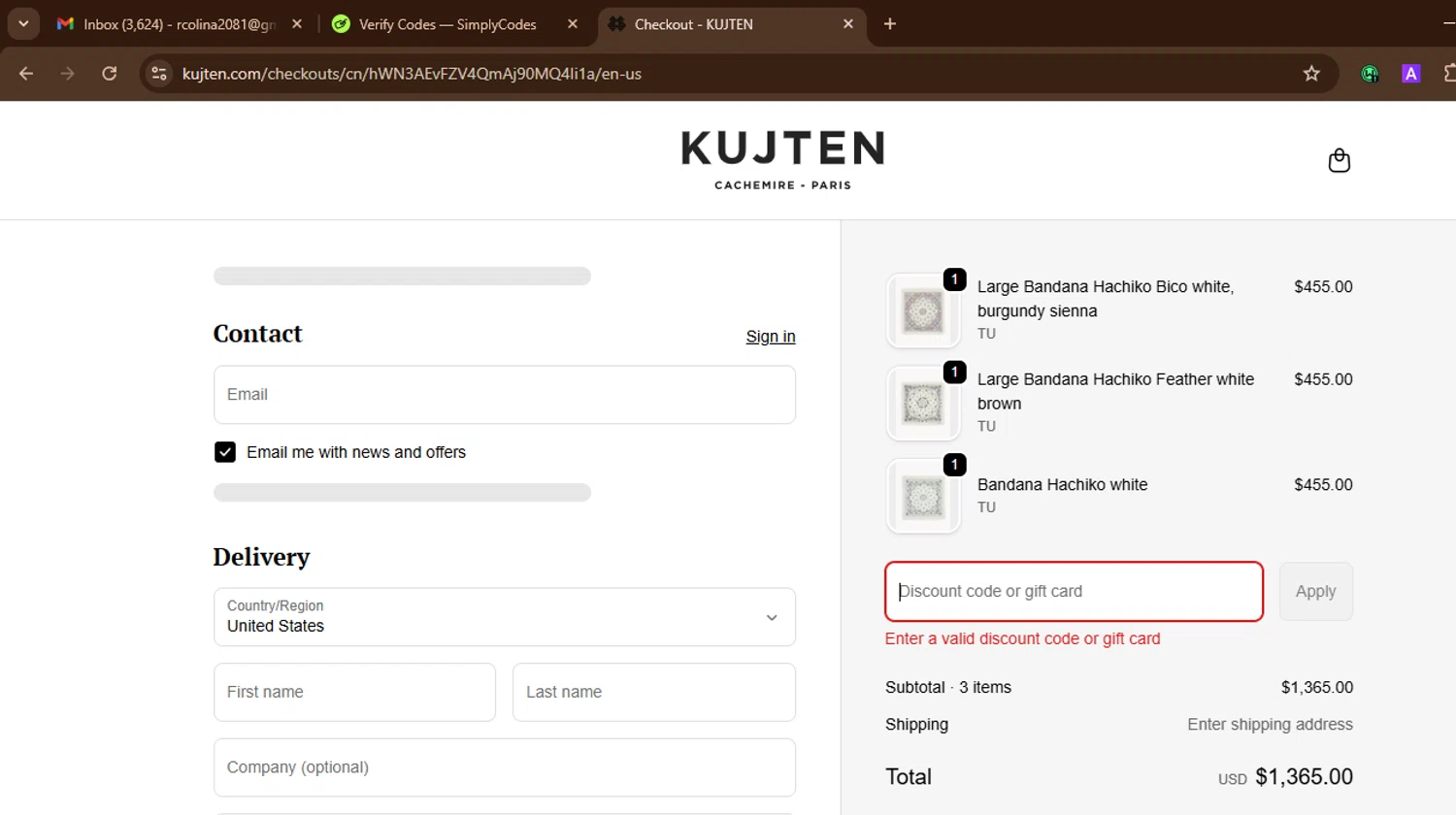Screen dimensions: 1456x815
Task: Open the shopping bag cart icon
Action: pyautogui.click(x=1339, y=160)
